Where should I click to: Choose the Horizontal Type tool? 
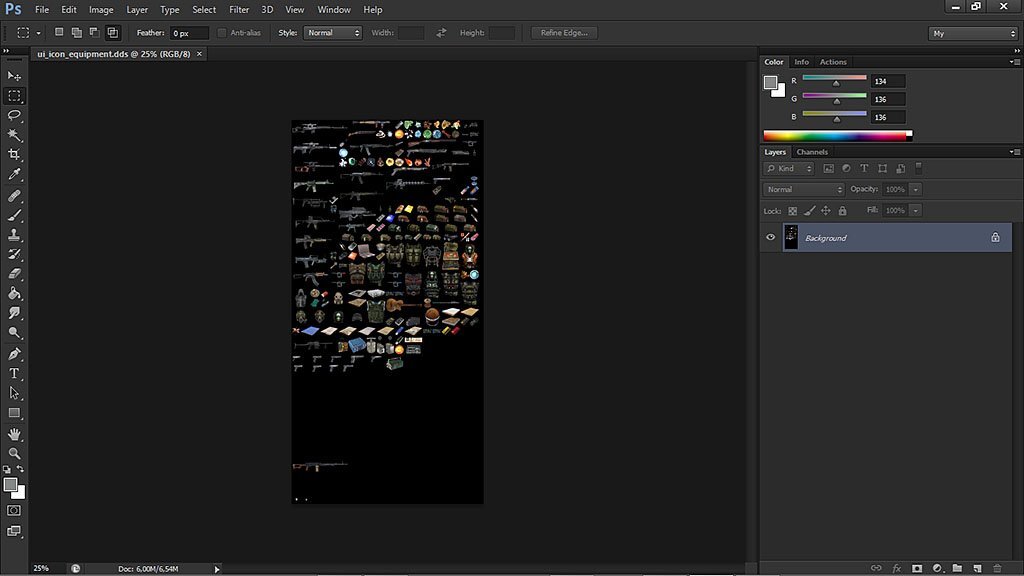[14, 373]
